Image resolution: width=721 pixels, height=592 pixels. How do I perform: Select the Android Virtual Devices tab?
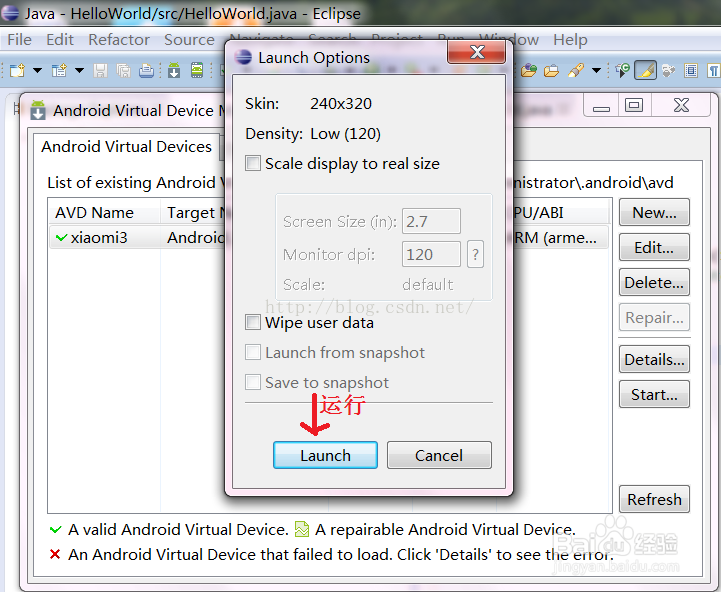[126, 147]
